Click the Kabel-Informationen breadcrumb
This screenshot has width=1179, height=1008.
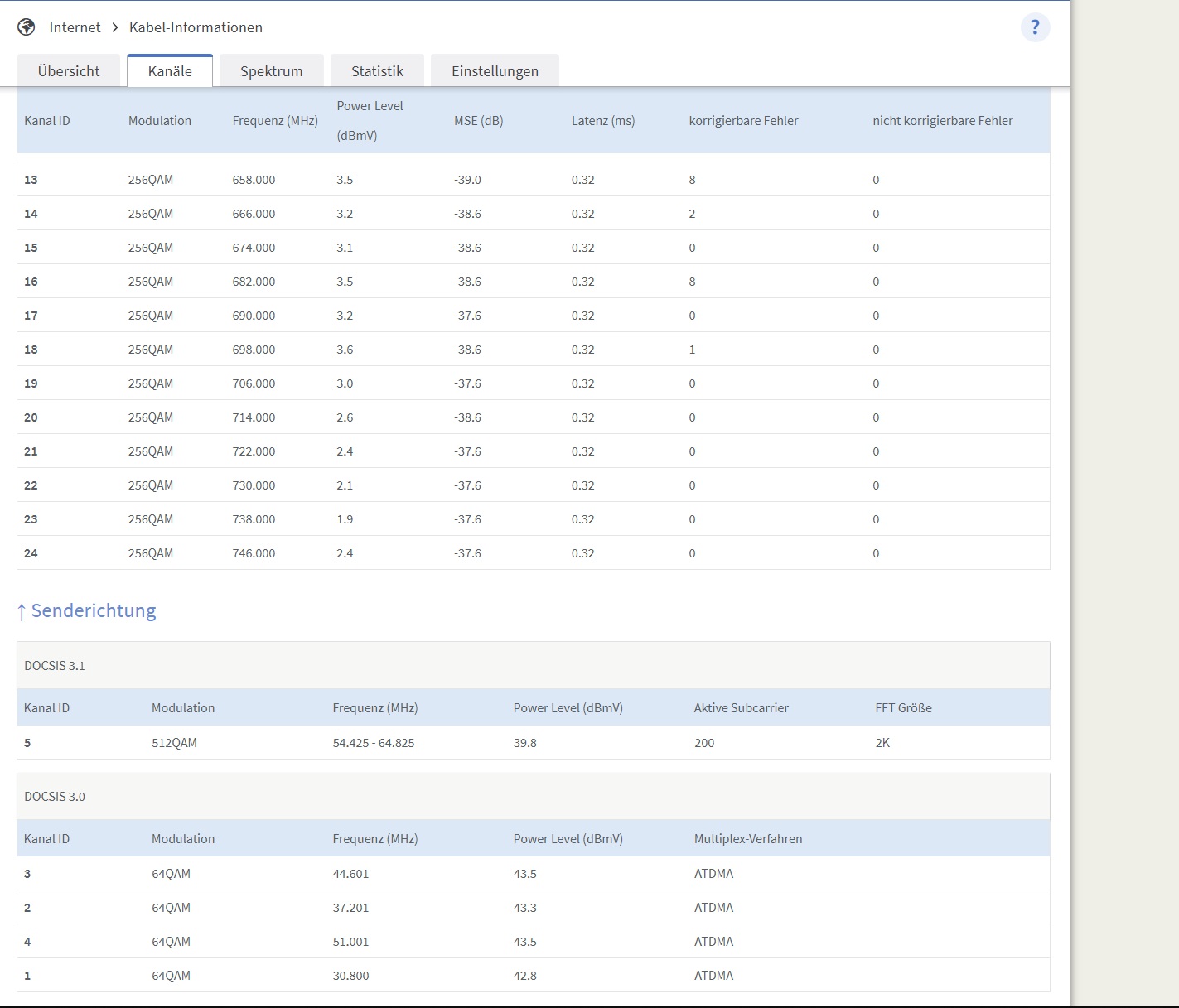(196, 27)
